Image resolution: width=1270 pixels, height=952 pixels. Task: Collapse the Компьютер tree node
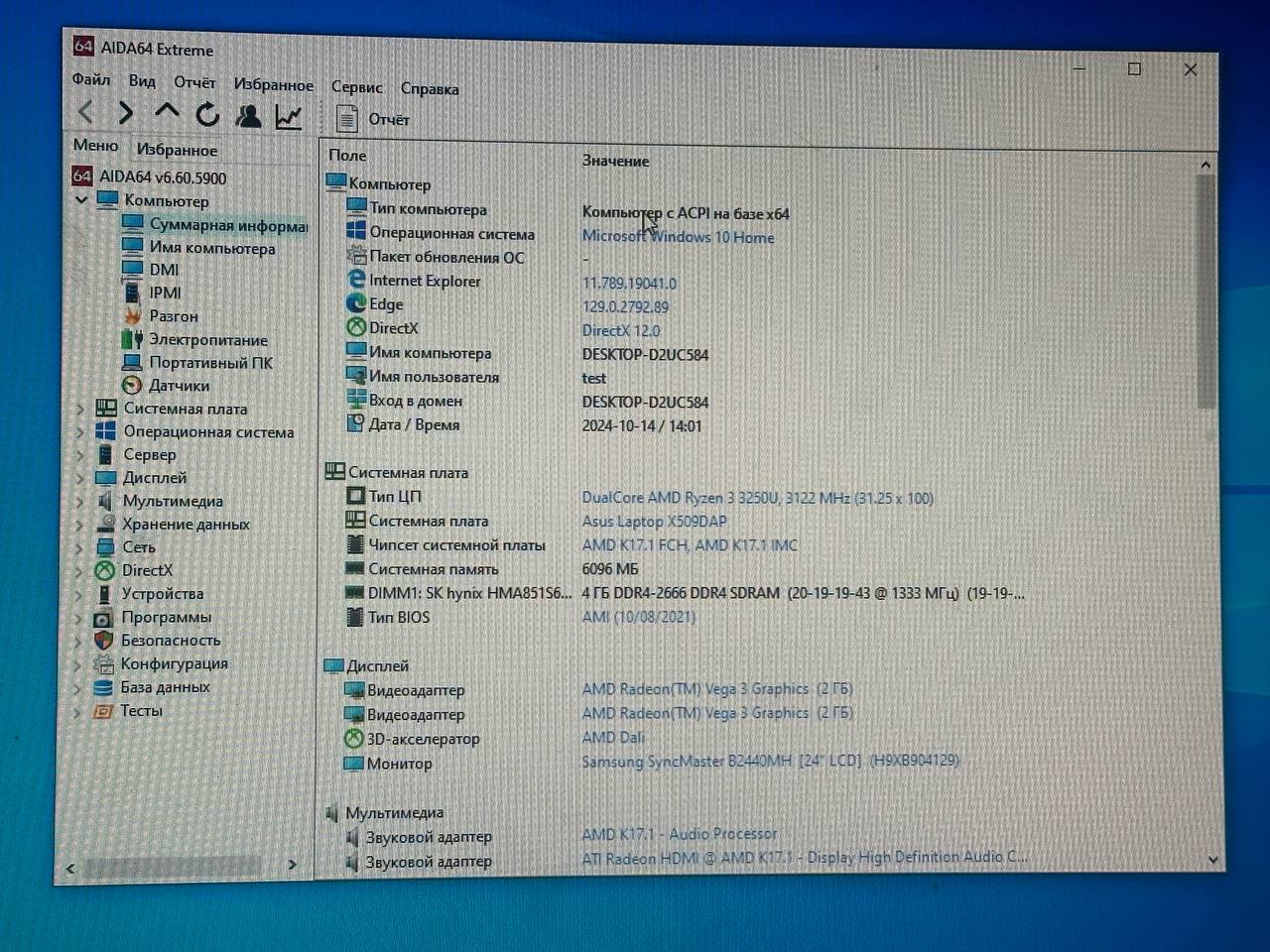81,200
